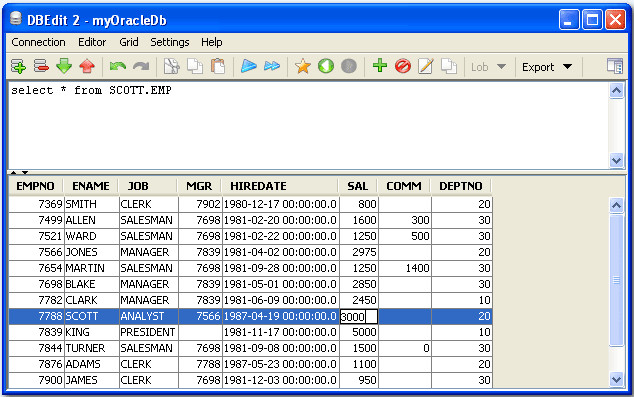The width and height of the screenshot is (634, 397).
Task: Click the red up arrow rollback icon
Action: [87, 66]
